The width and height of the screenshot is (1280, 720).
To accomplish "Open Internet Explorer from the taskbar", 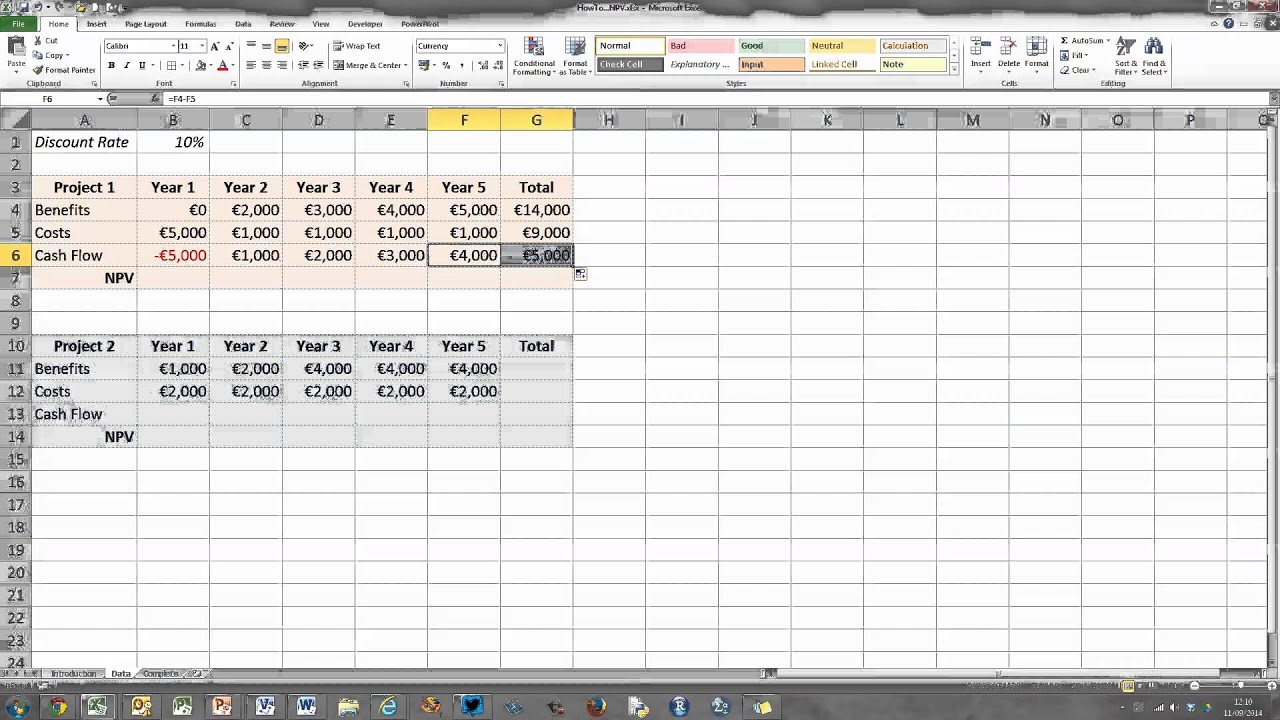I will (x=388, y=707).
